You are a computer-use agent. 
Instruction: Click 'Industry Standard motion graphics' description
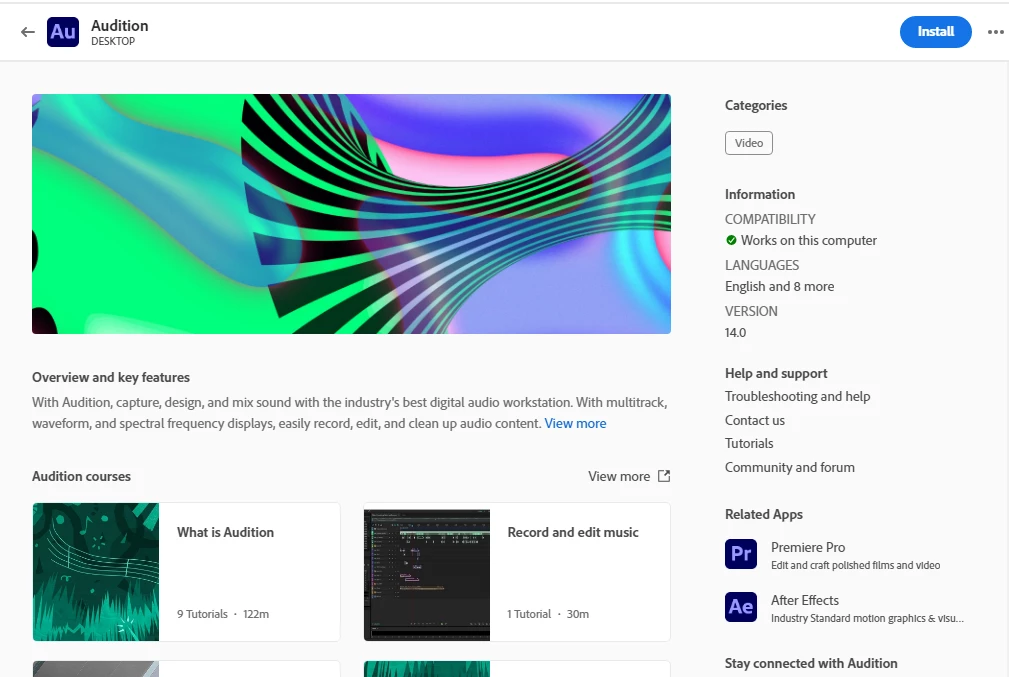(x=867, y=618)
